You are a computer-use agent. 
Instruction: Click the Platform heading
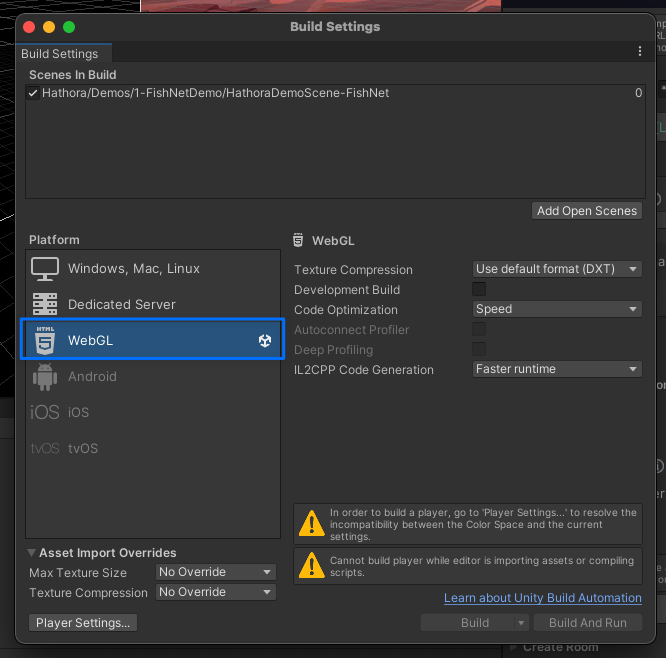coord(54,240)
